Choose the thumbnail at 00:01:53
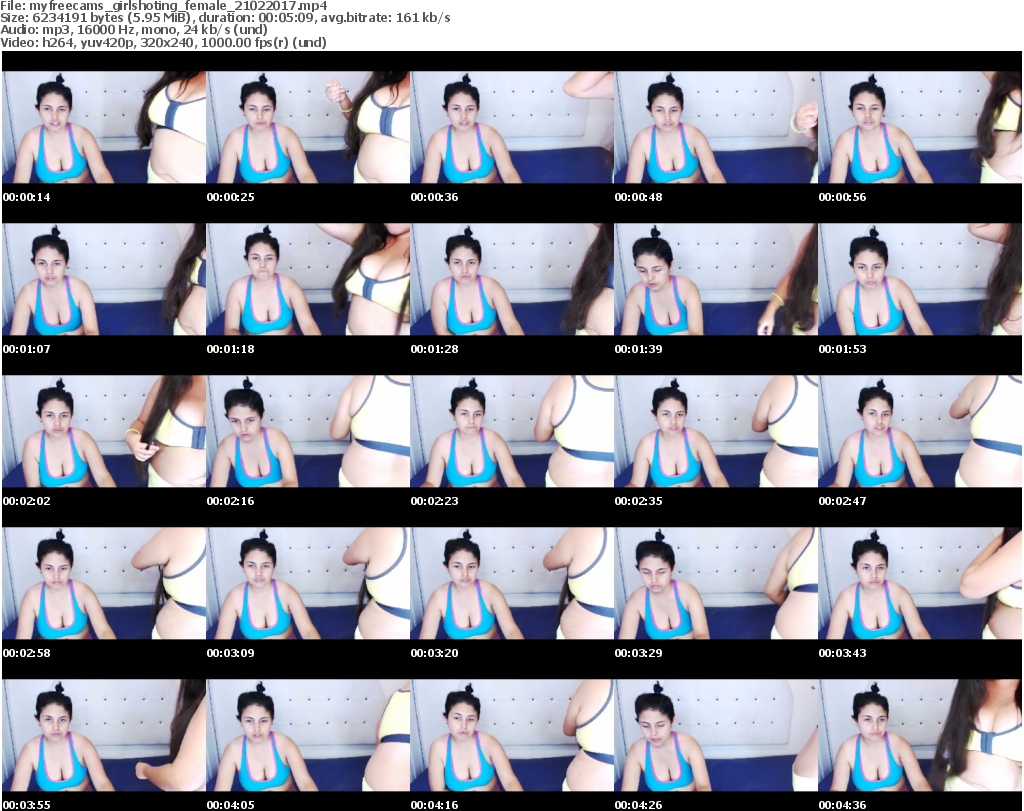1024x811 pixels. click(x=920, y=279)
